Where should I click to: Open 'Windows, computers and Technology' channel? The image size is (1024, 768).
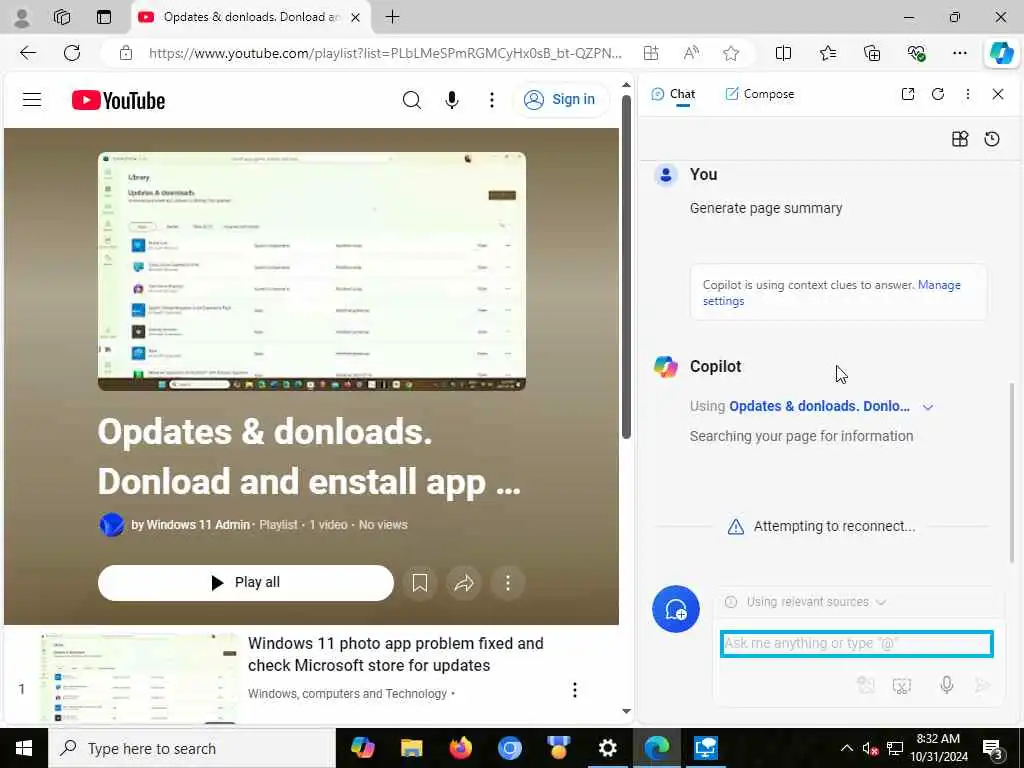tap(347, 694)
